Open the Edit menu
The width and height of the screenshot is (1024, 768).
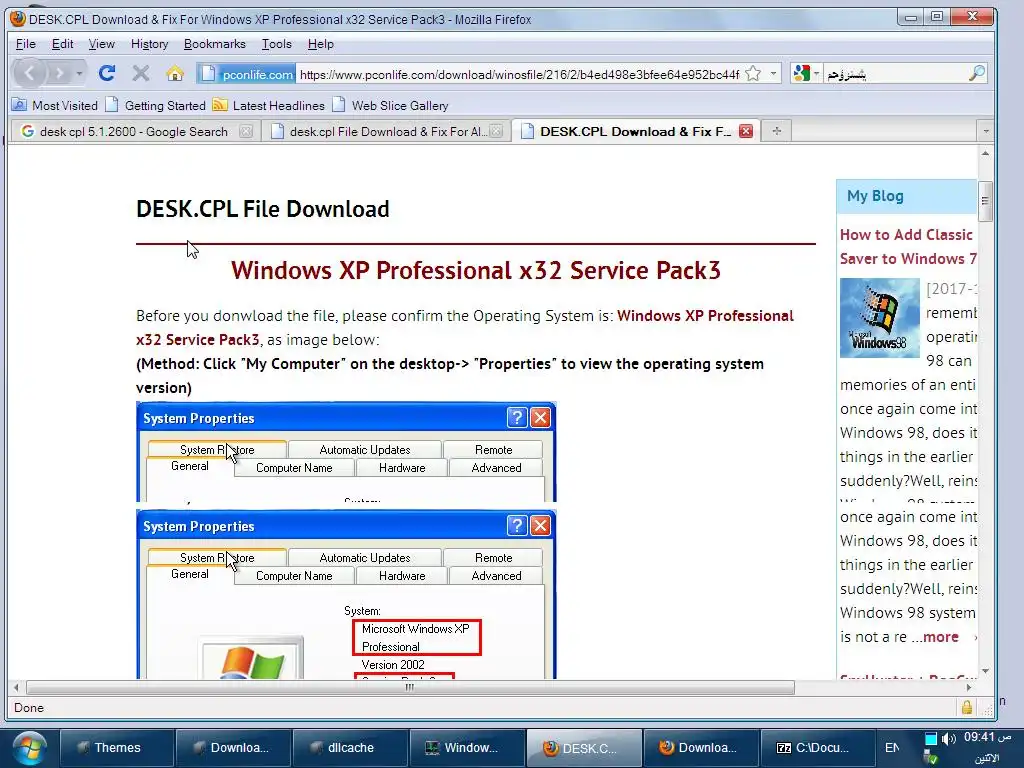(62, 44)
